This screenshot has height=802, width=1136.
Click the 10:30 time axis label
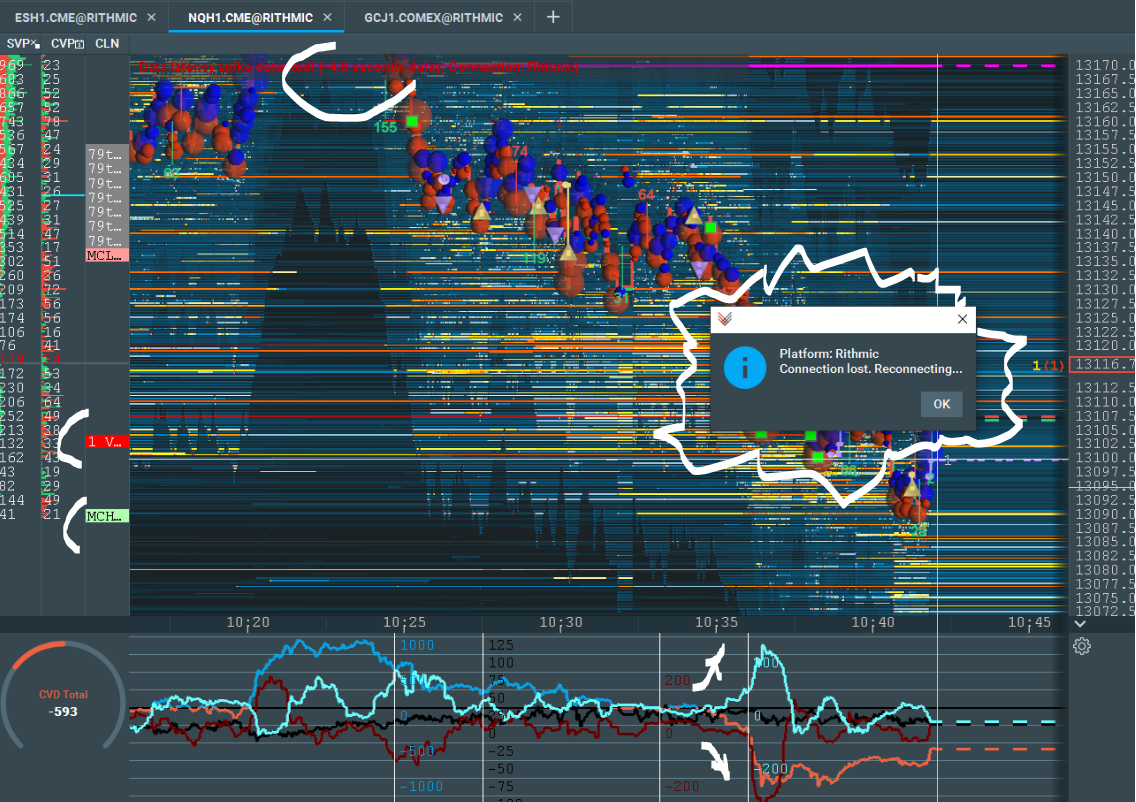(561, 622)
